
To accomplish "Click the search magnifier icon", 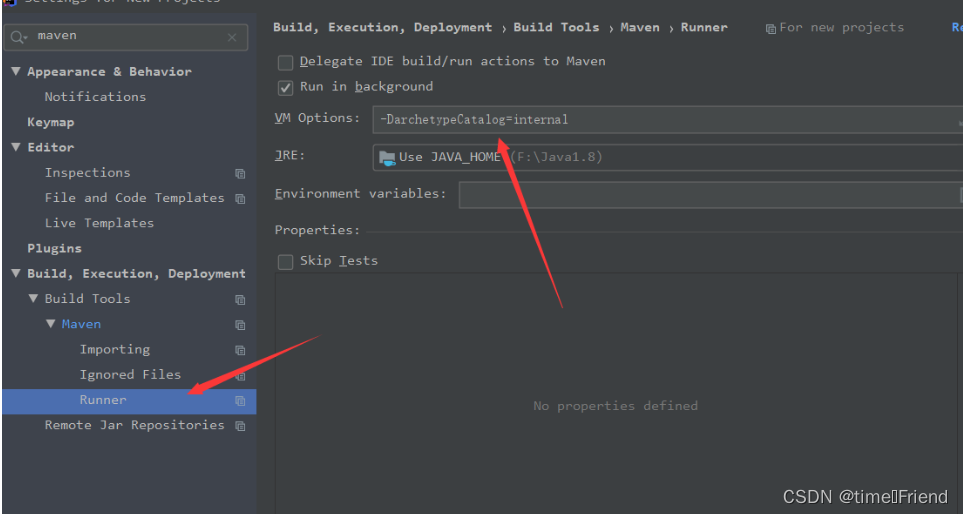I will pyautogui.click(x=18, y=37).
